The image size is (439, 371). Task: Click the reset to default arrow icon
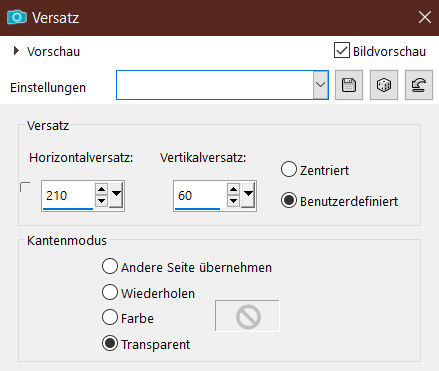pyautogui.click(x=419, y=85)
